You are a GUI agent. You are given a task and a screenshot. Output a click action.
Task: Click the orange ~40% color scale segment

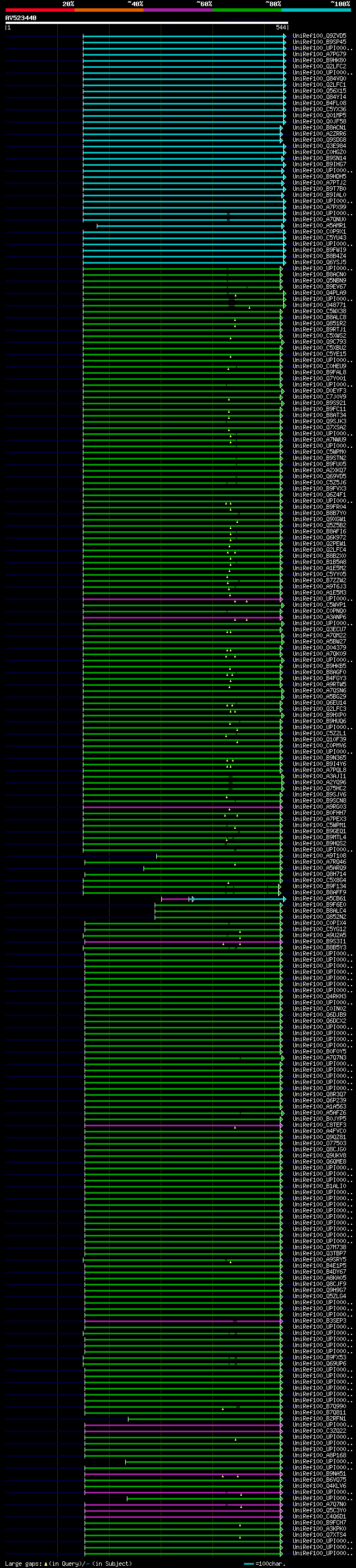click(109, 10)
